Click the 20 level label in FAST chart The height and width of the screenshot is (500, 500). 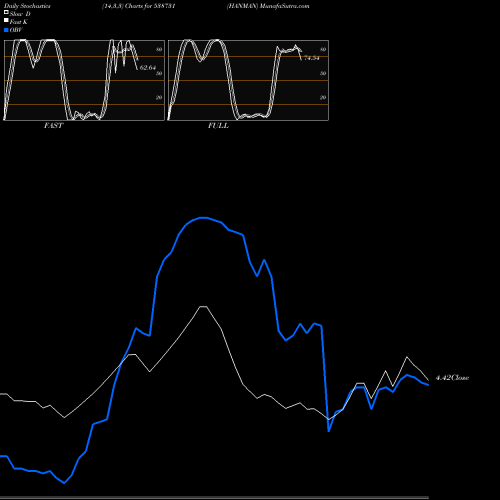coord(159,97)
